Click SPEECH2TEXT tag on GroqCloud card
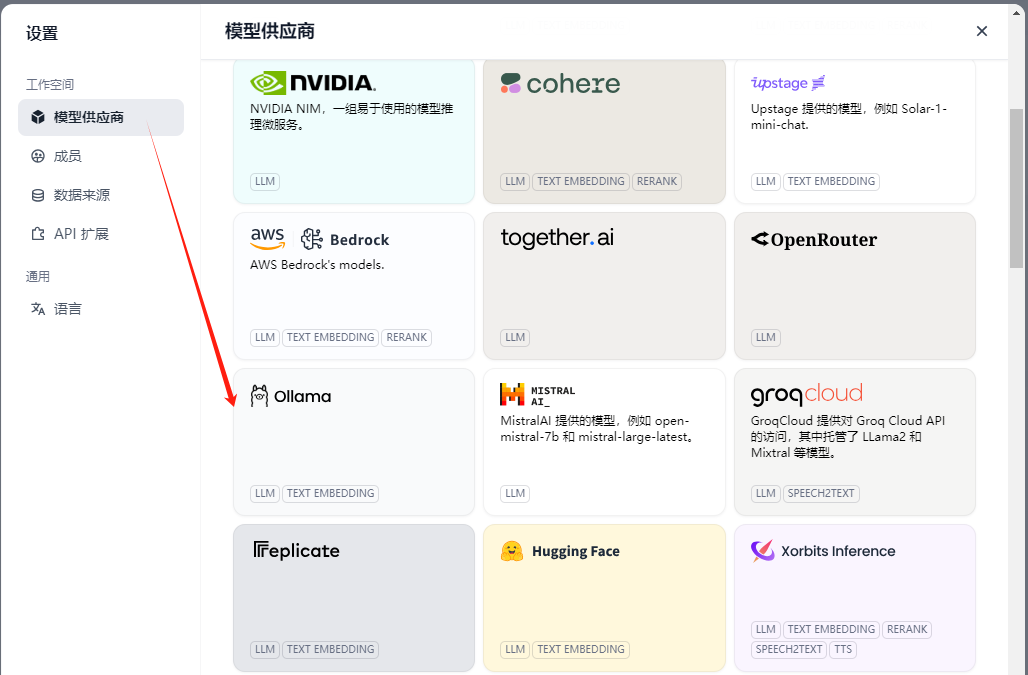The image size is (1028, 675). click(821, 493)
